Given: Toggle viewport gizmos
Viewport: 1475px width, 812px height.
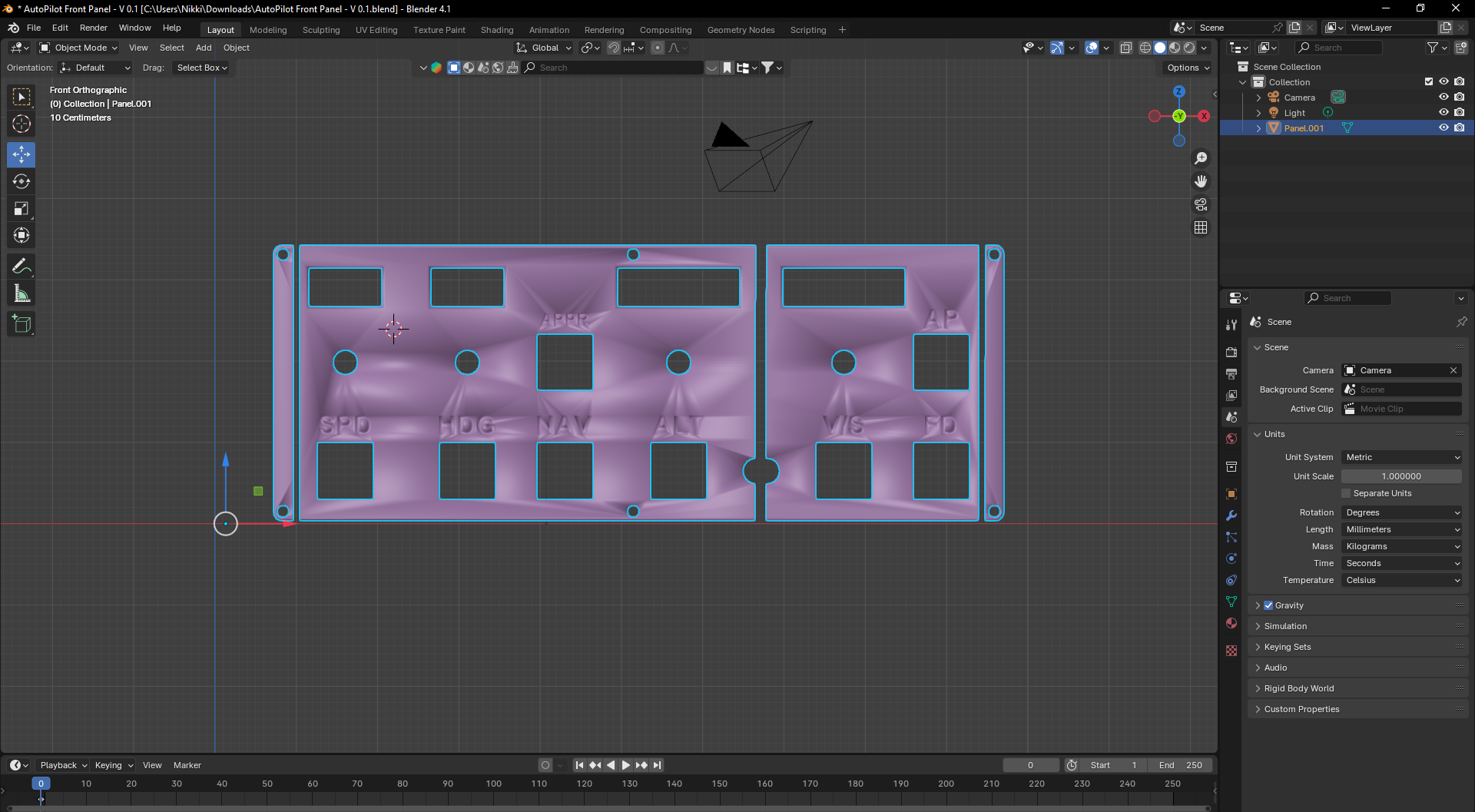Looking at the screenshot, I should pyautogui.click(x=1057, y=48).
